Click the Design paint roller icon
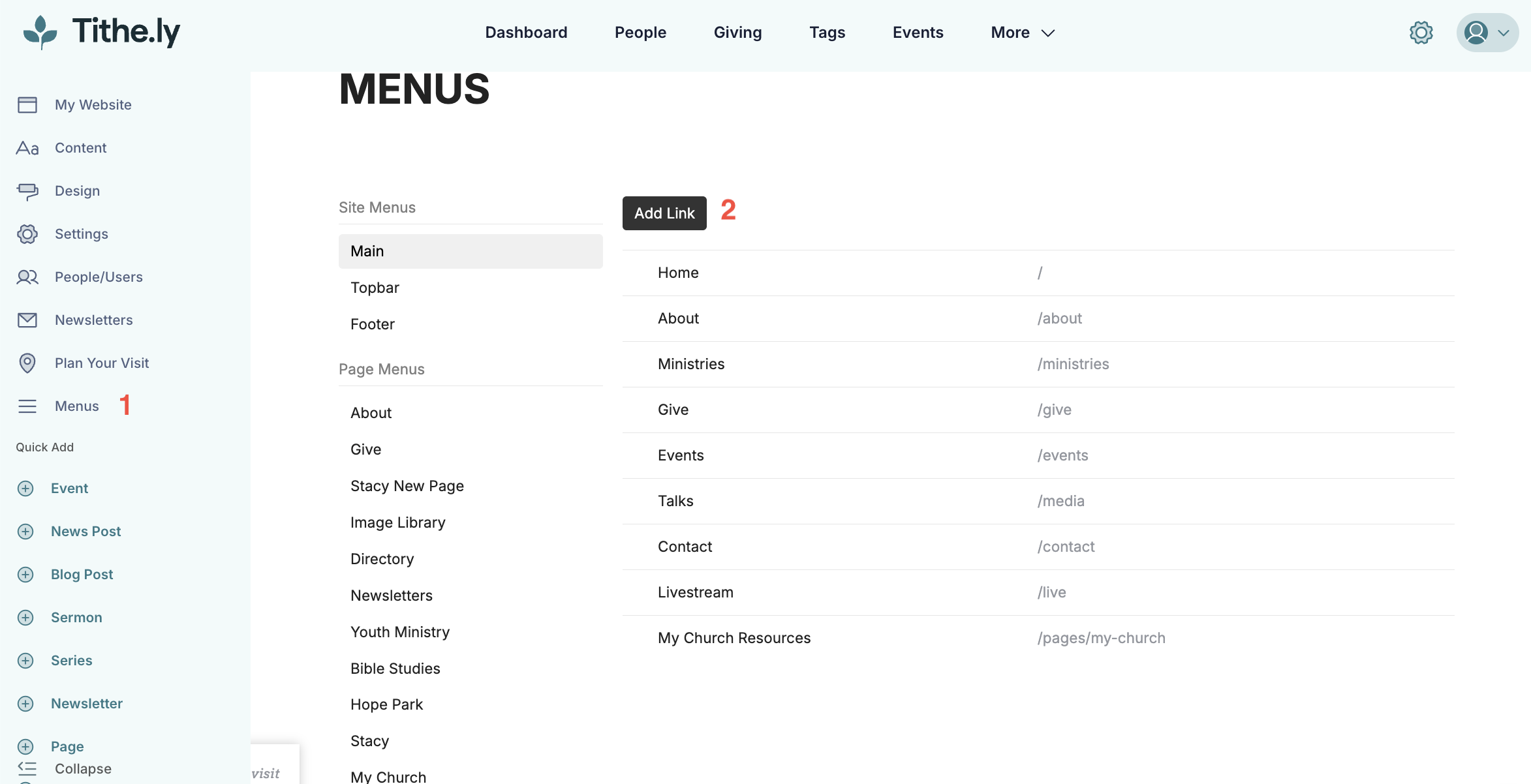This screenshot has width=1531, height=784. (x=27, y=191)
